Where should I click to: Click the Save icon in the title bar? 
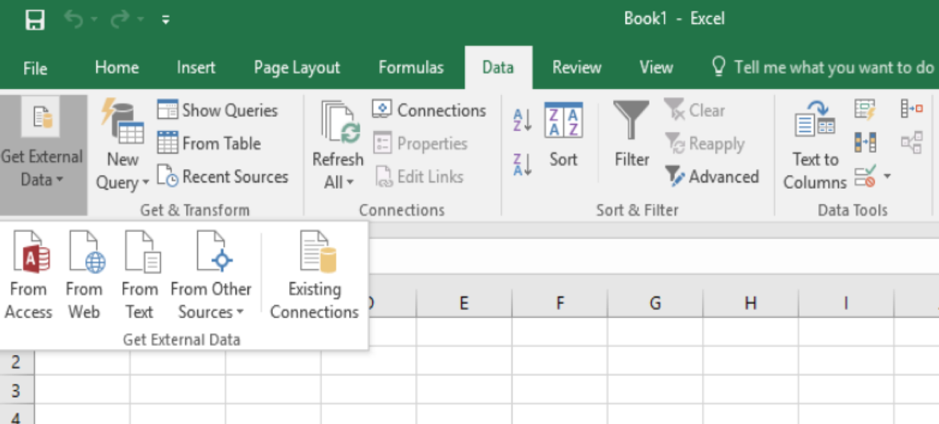pyautogui.click(x=35, y=20)
